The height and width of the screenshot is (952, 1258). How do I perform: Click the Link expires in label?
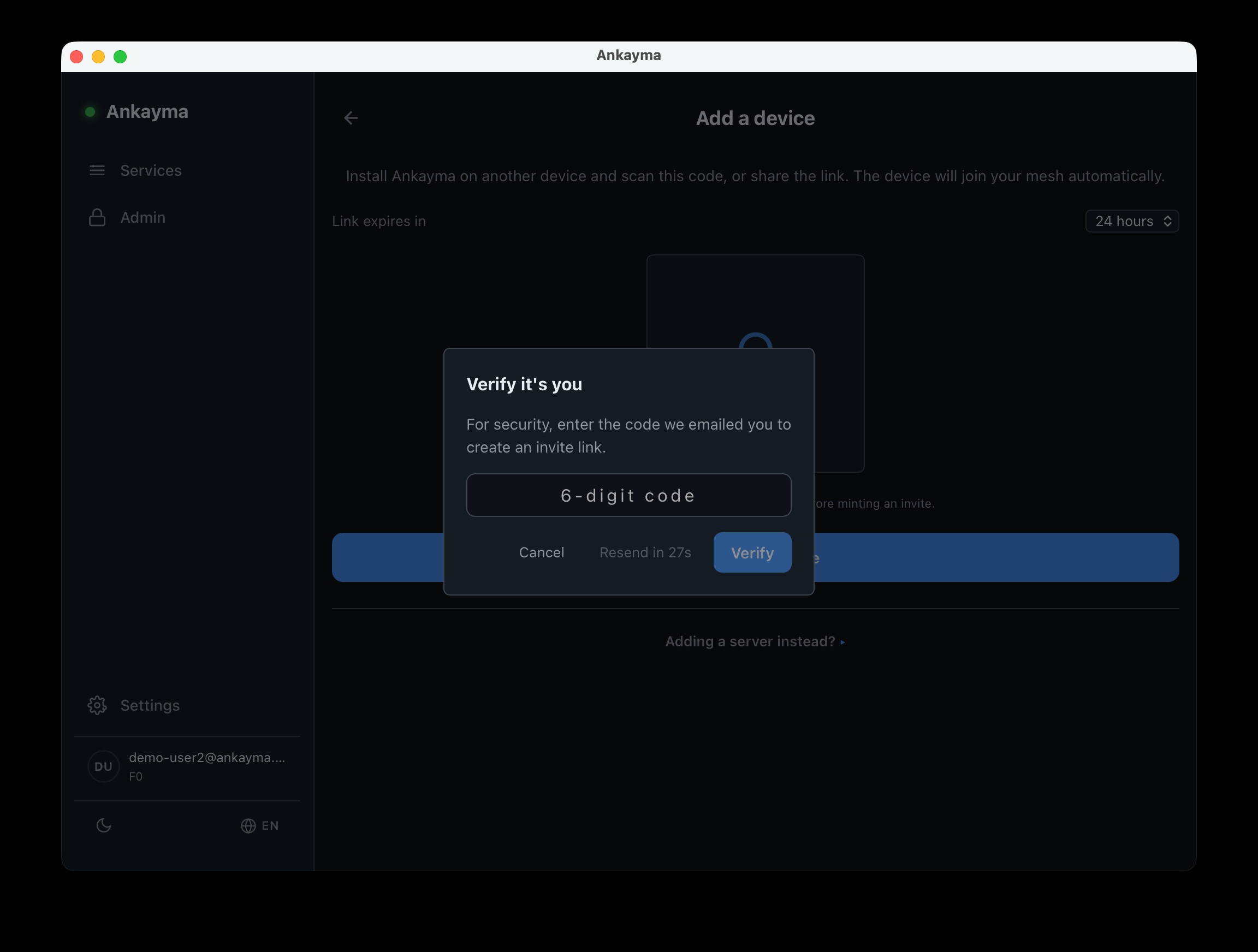[379, 221]
